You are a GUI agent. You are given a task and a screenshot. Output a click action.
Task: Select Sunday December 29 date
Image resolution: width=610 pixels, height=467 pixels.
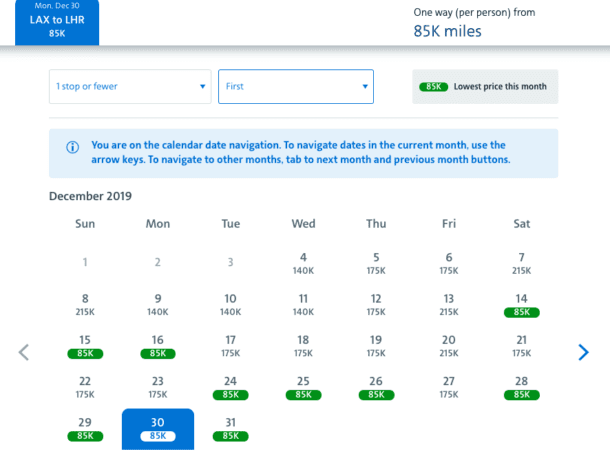[85, 429]
